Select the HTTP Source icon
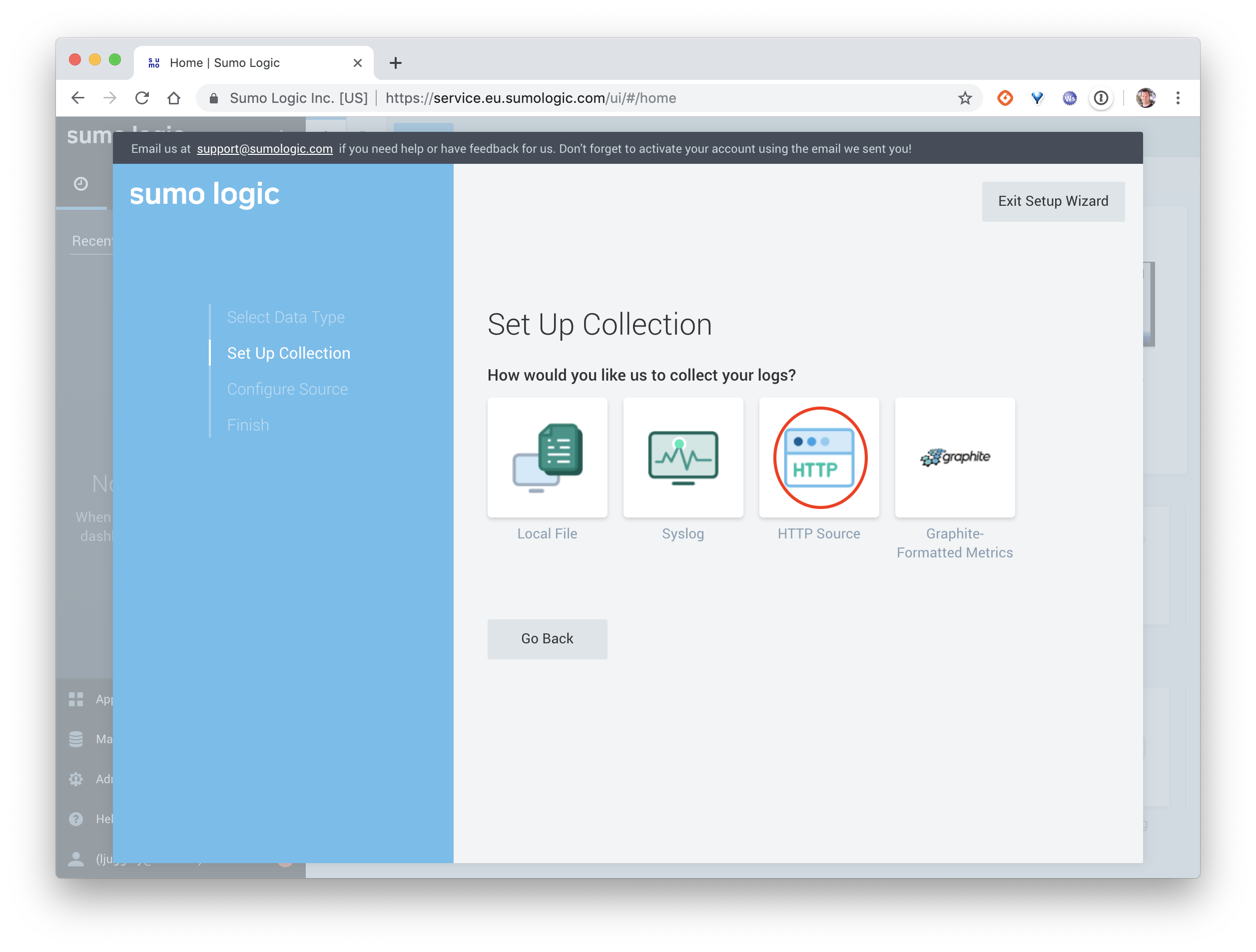Viewport: 1256px width, 952px height. (819, 458)
